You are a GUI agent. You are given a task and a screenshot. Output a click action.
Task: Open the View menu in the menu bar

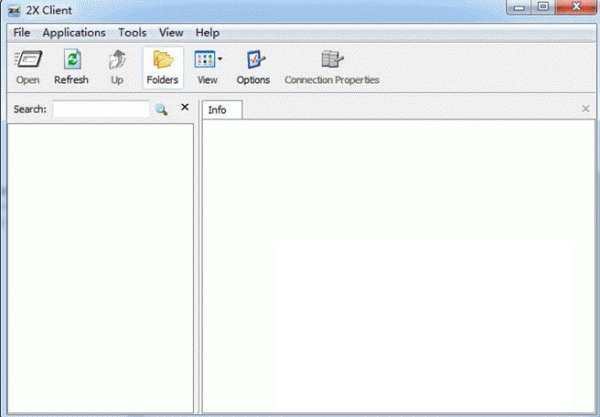[171, 32]
